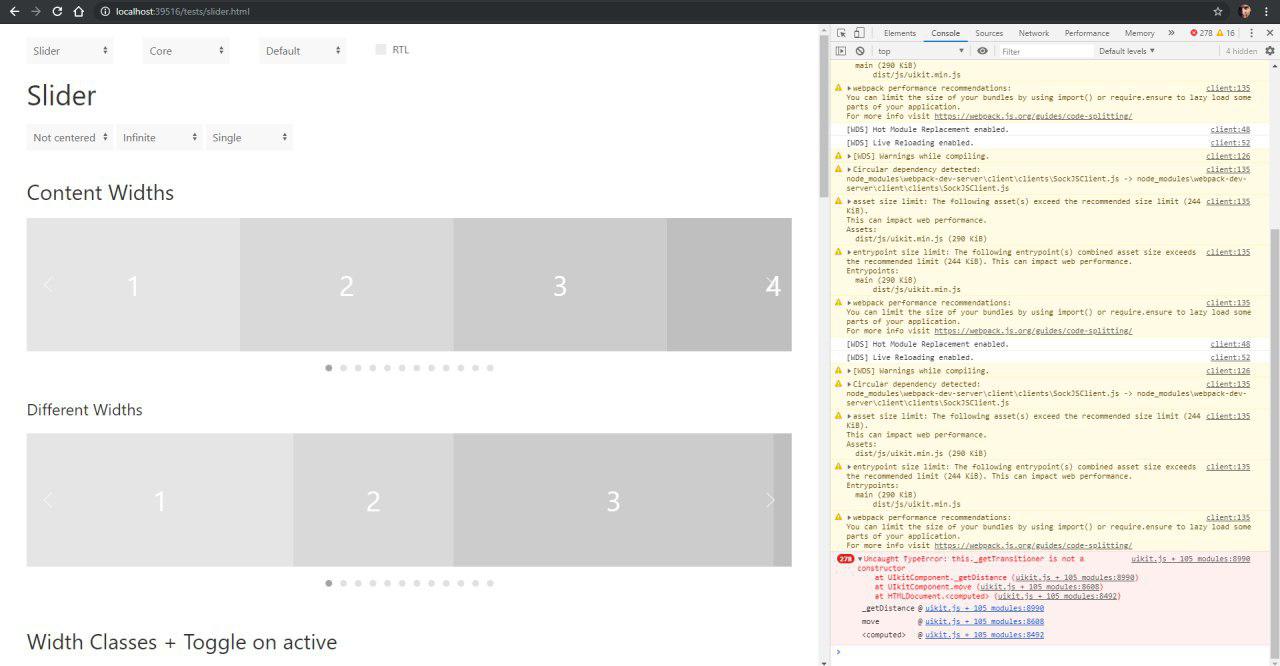Switch to the Network tab
This screenshot has width=1280, height=666.
point(1034,32)
